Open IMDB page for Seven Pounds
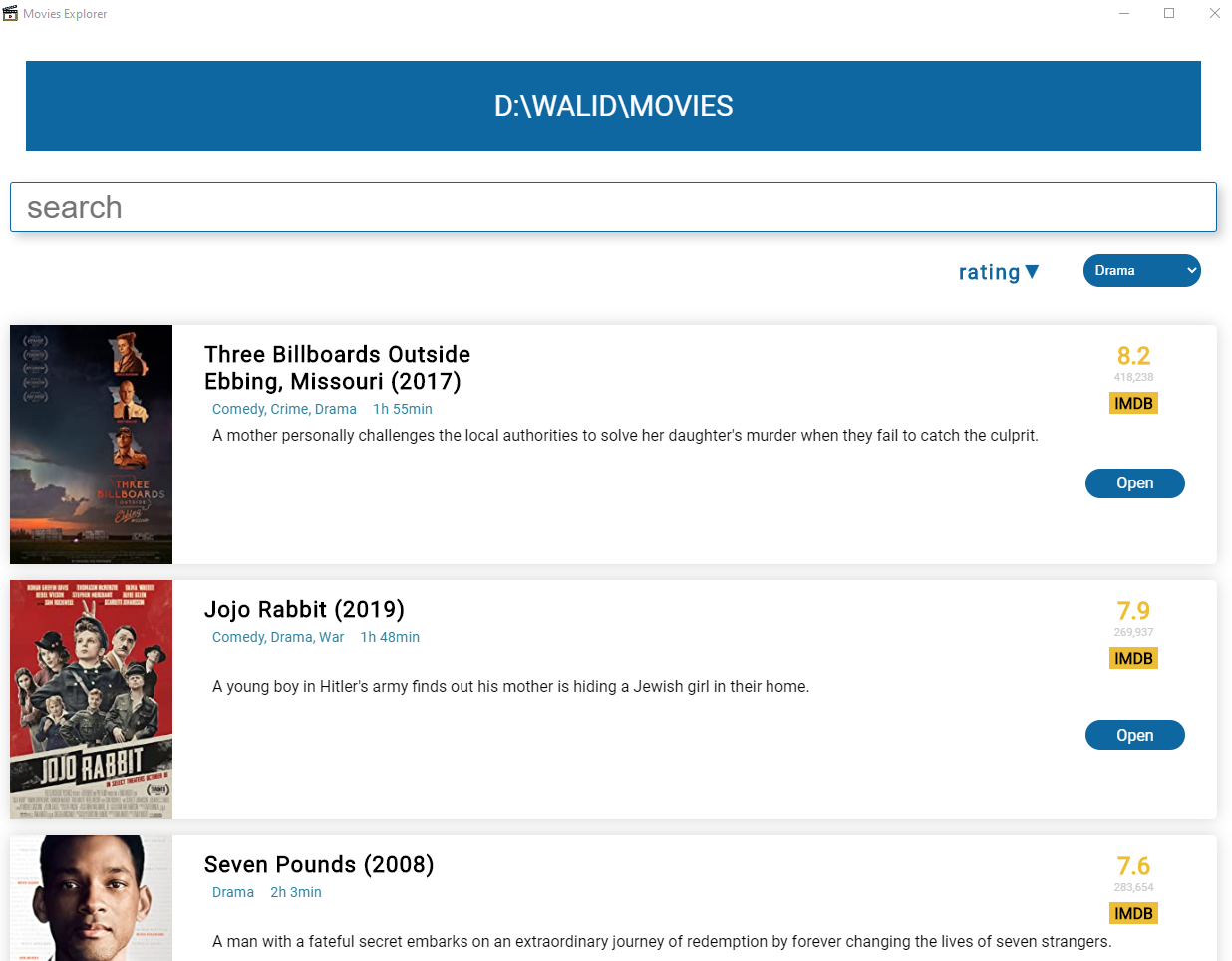This screenshot has width=1232, height=961. [x=1133, y=913]
